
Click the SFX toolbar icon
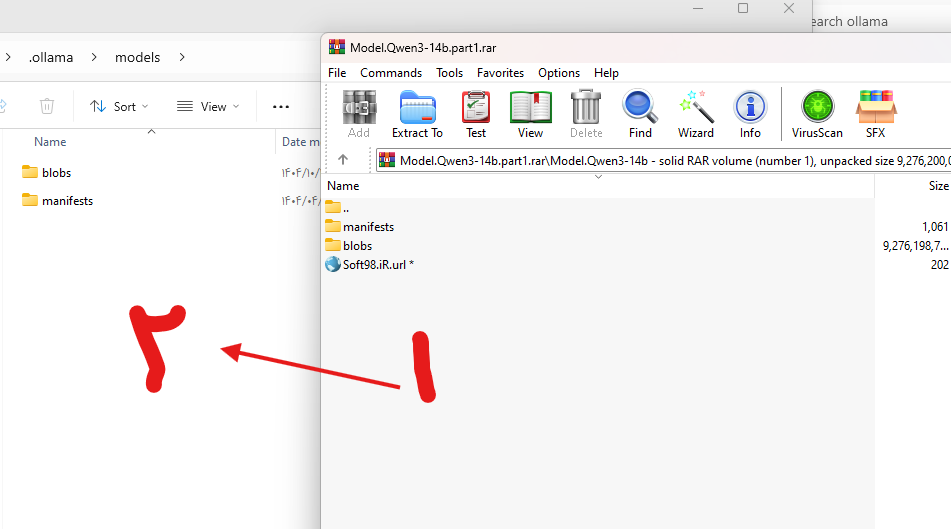[875, 114]
